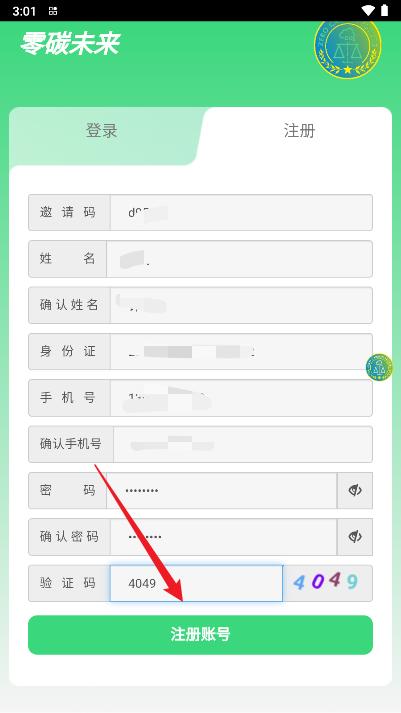
Task: Tap the round Zero Carbon logo badge at top
Action: click(348, 49)
